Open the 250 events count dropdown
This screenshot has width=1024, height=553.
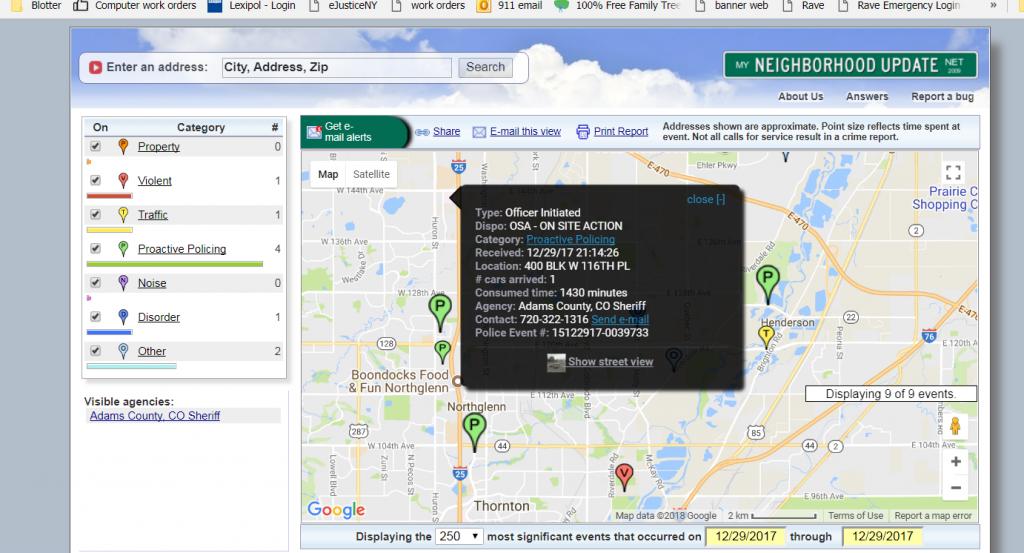pyautogui.click(x=459, y=537)
